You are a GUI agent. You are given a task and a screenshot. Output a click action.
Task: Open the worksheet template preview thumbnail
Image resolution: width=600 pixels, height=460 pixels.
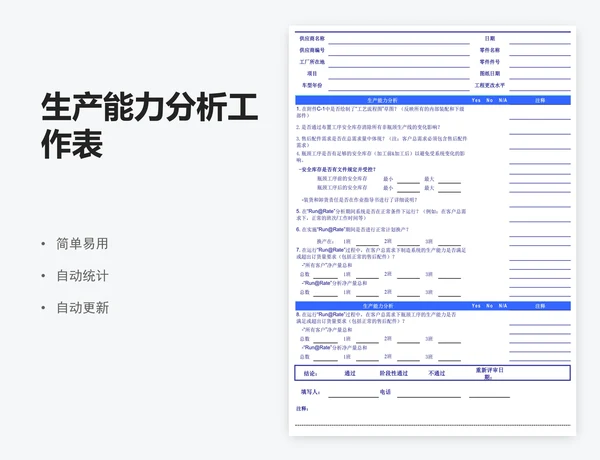432,231
